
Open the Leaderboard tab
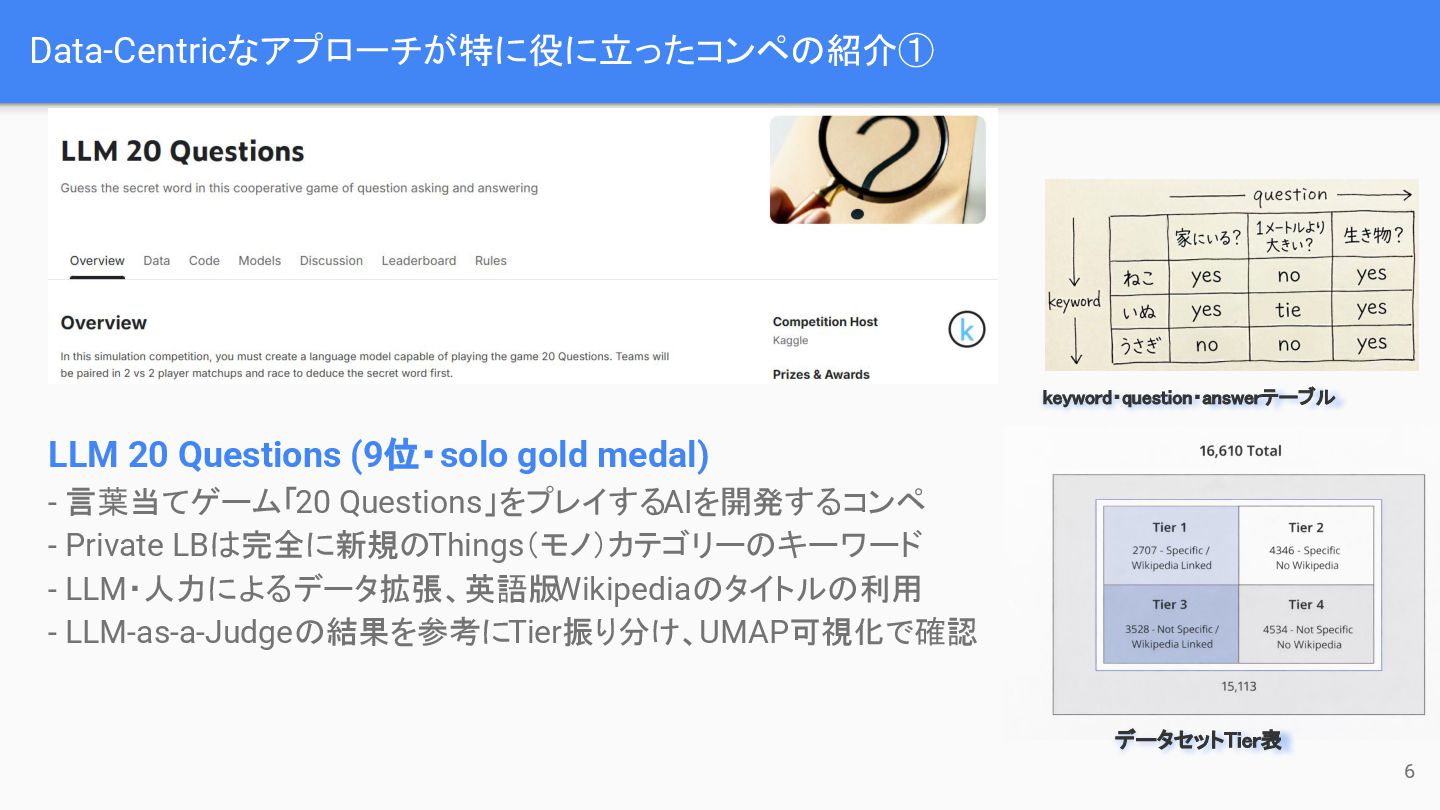(418, 260)
